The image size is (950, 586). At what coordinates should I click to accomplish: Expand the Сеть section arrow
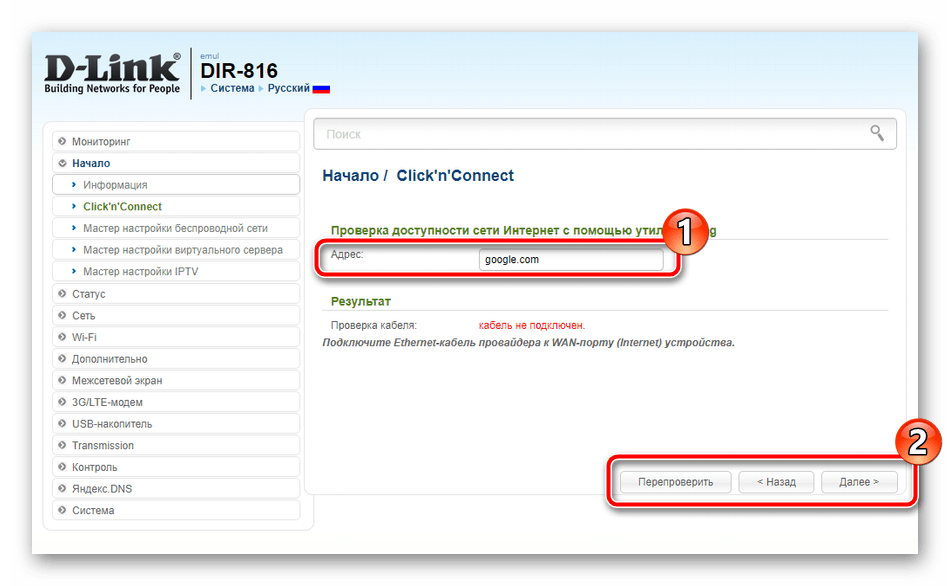[62, 315]
